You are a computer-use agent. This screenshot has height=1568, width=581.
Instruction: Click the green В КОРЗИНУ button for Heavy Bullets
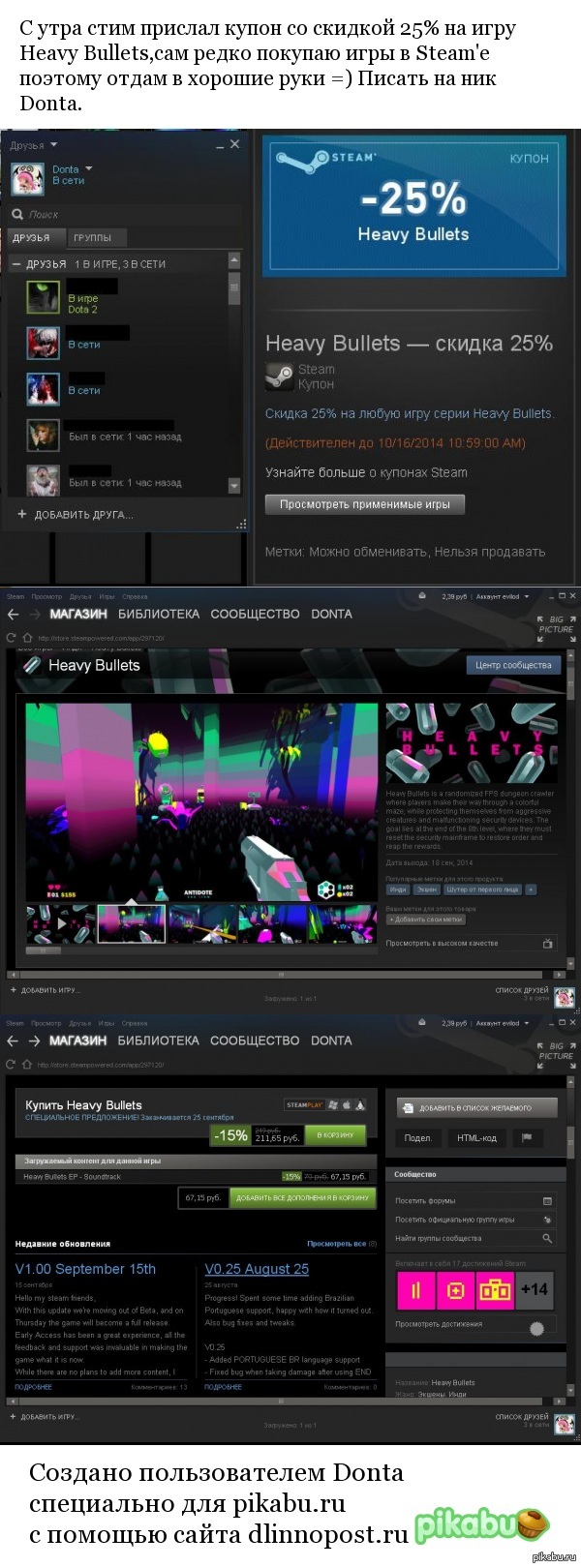tap(335, 1134)
